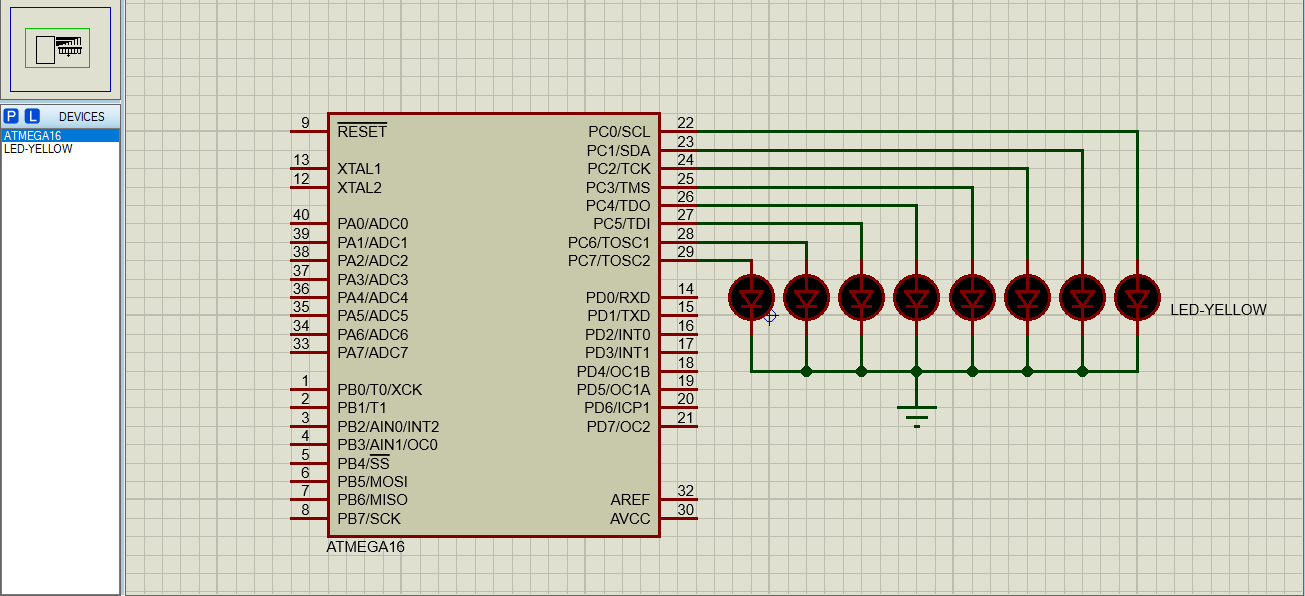This screenshot has width=1305, height=596.
Task: Click the PD0/RXD pin 14 stub
Action: click(679, 297)
